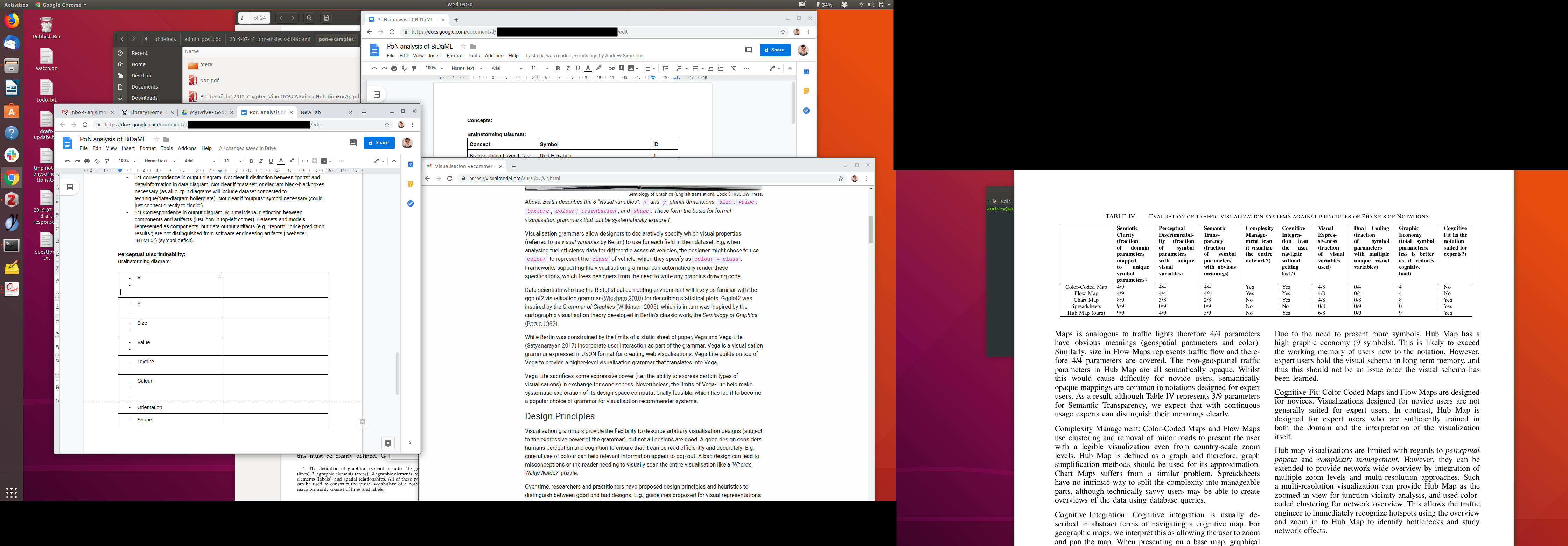Click All changes saved in Drive link
This screenshot has height=546, width=1568.
247,148
